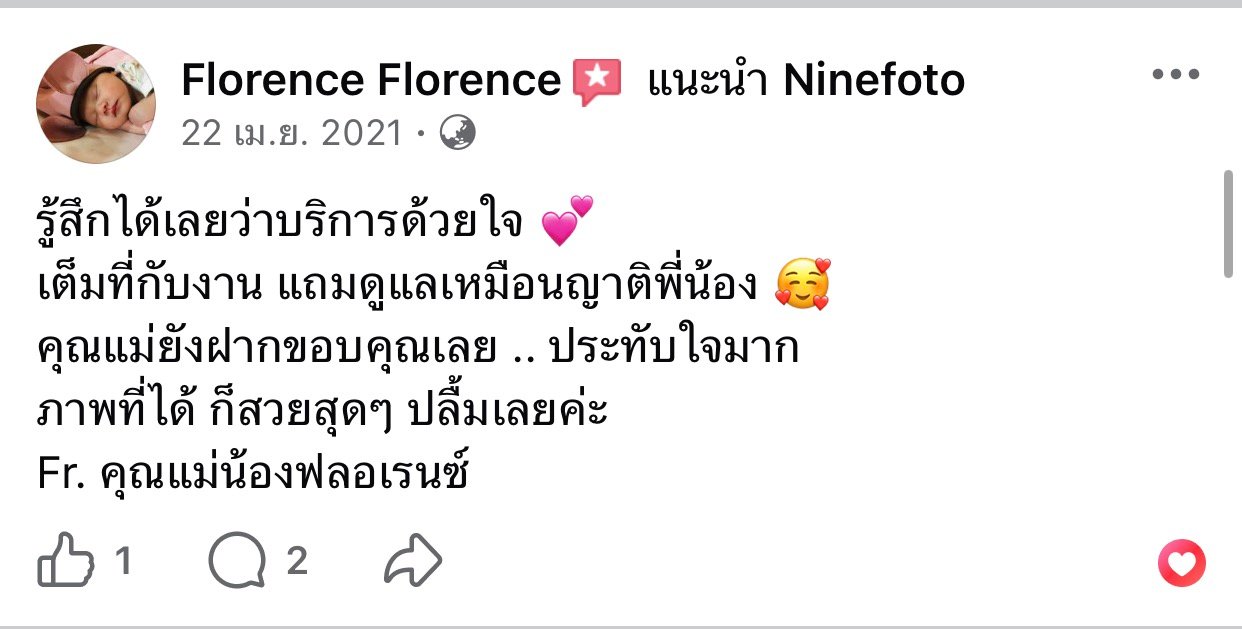
Task: Open the Florence Florence profile name link
Action: 370,80
